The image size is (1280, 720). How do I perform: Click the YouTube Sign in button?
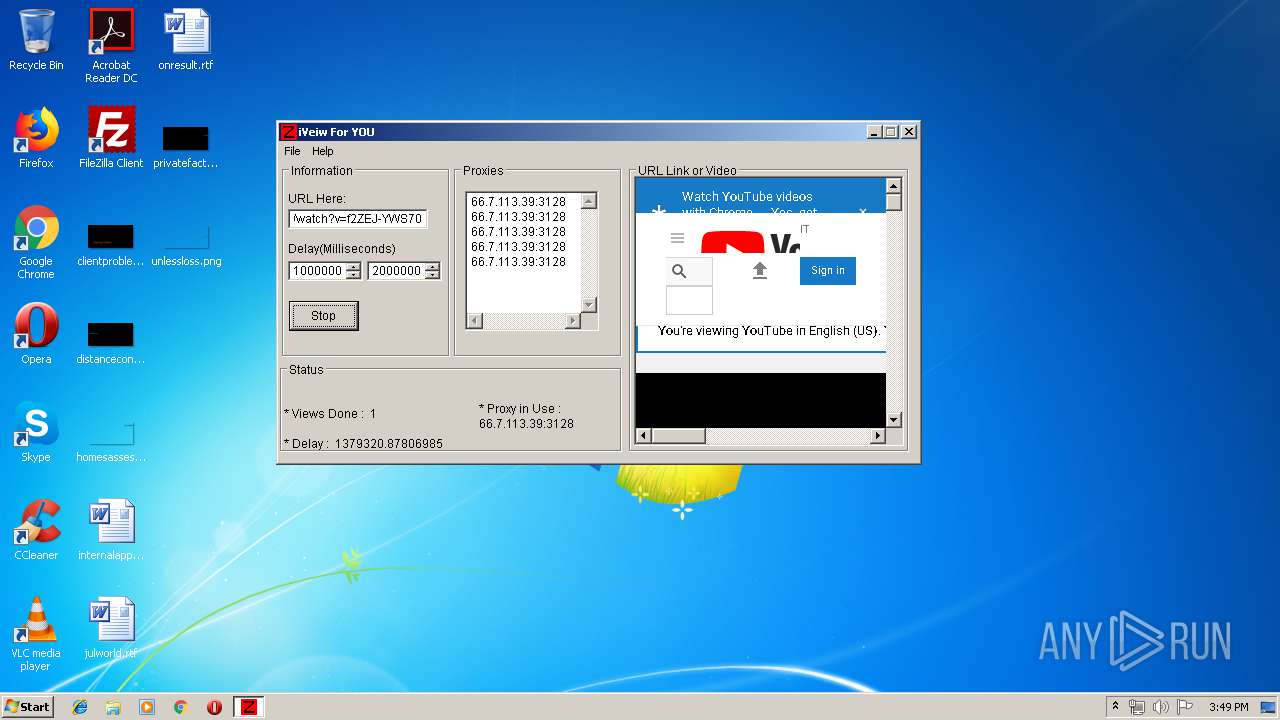[827, 270]
